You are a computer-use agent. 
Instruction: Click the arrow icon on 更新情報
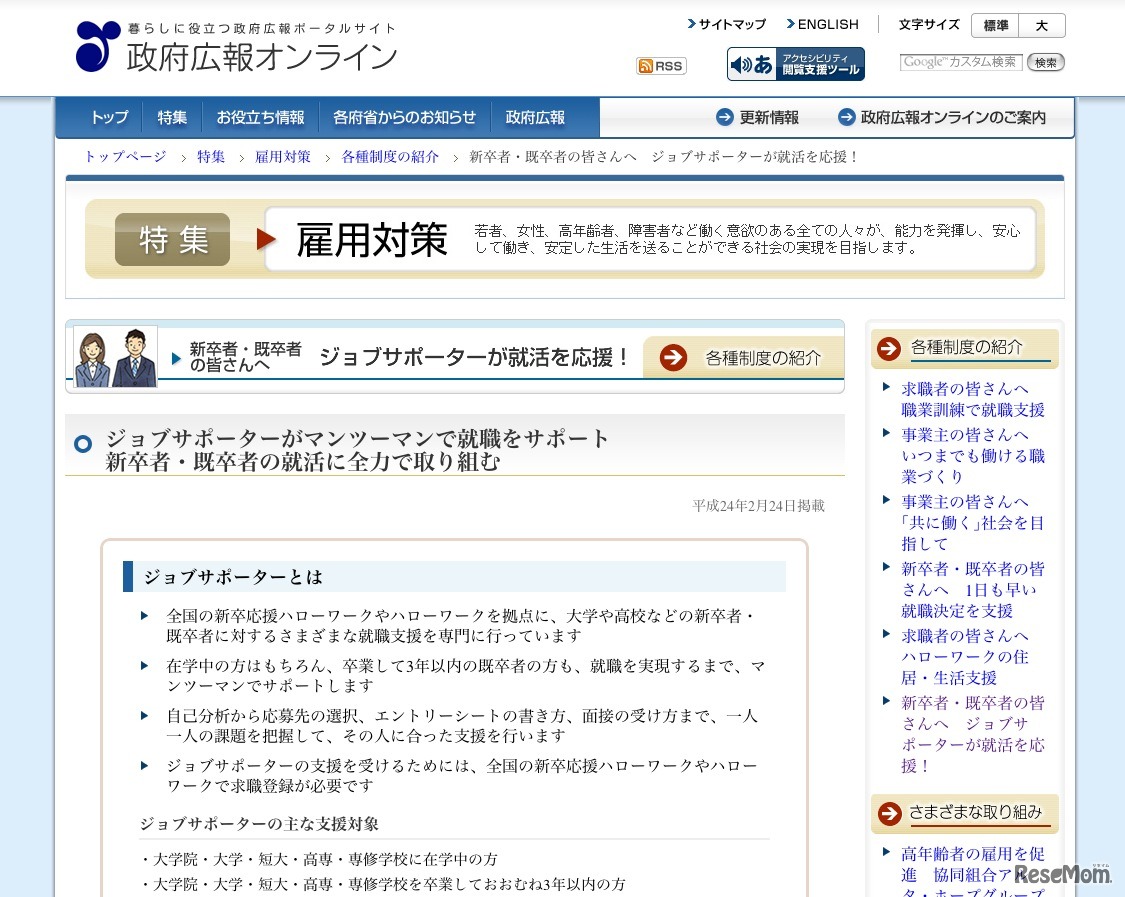724,117
